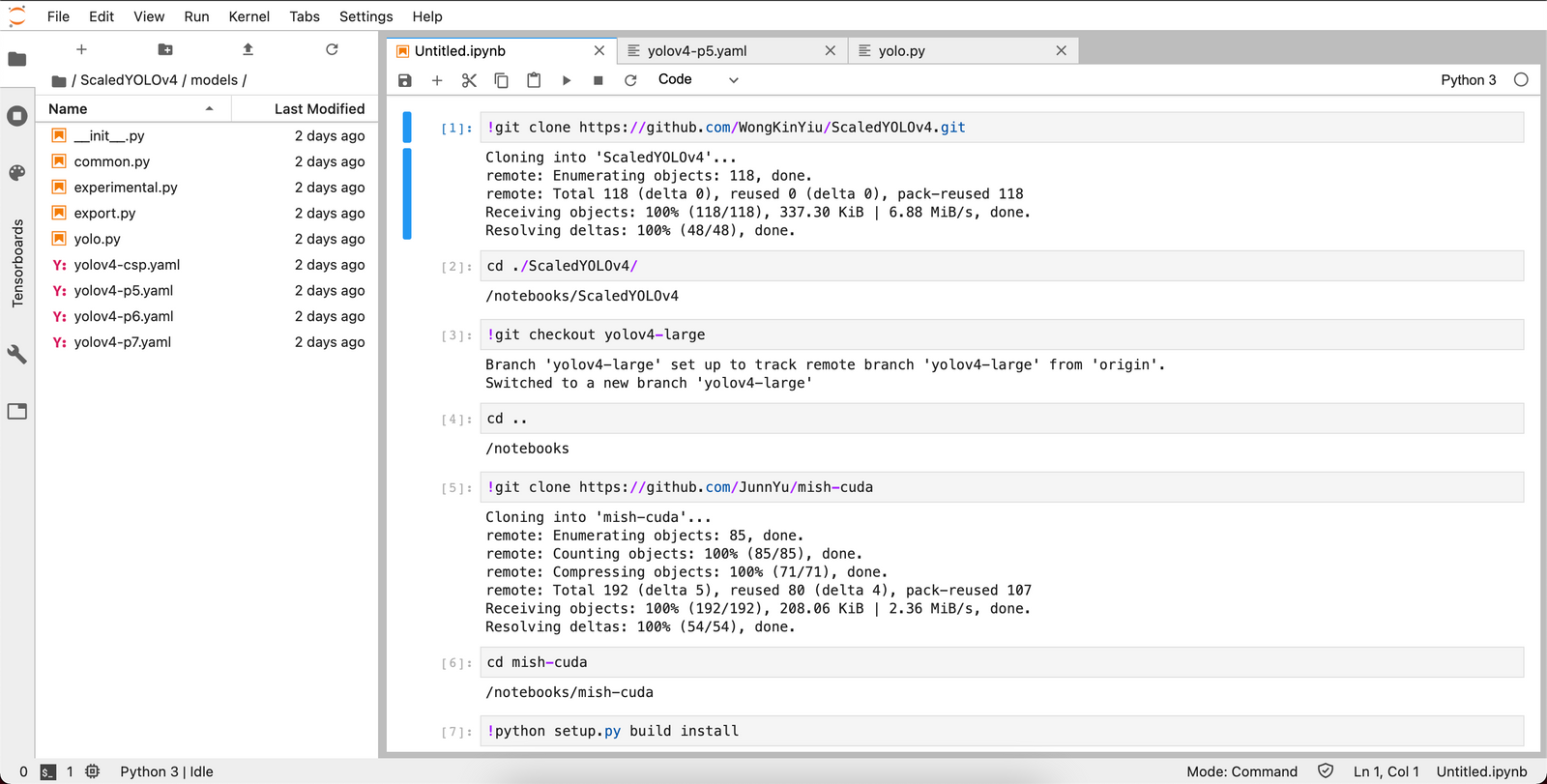Open the Kernel menu
This screenshot has height=784, width=1547.
click(249, 16)
